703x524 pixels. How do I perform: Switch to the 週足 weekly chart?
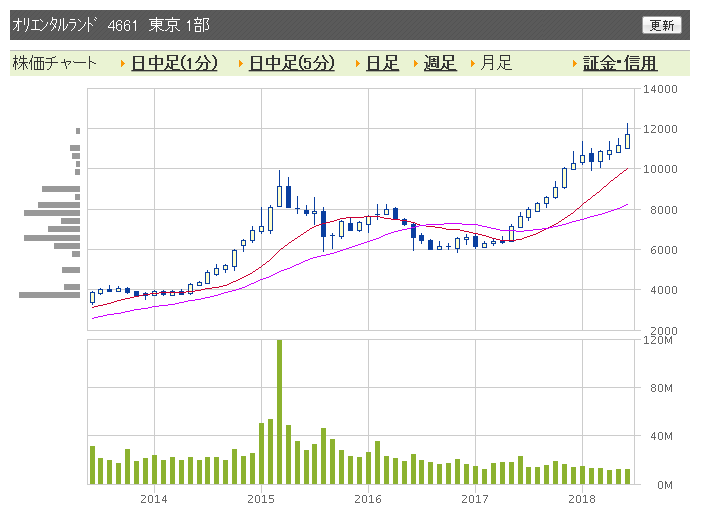(440, 63)
